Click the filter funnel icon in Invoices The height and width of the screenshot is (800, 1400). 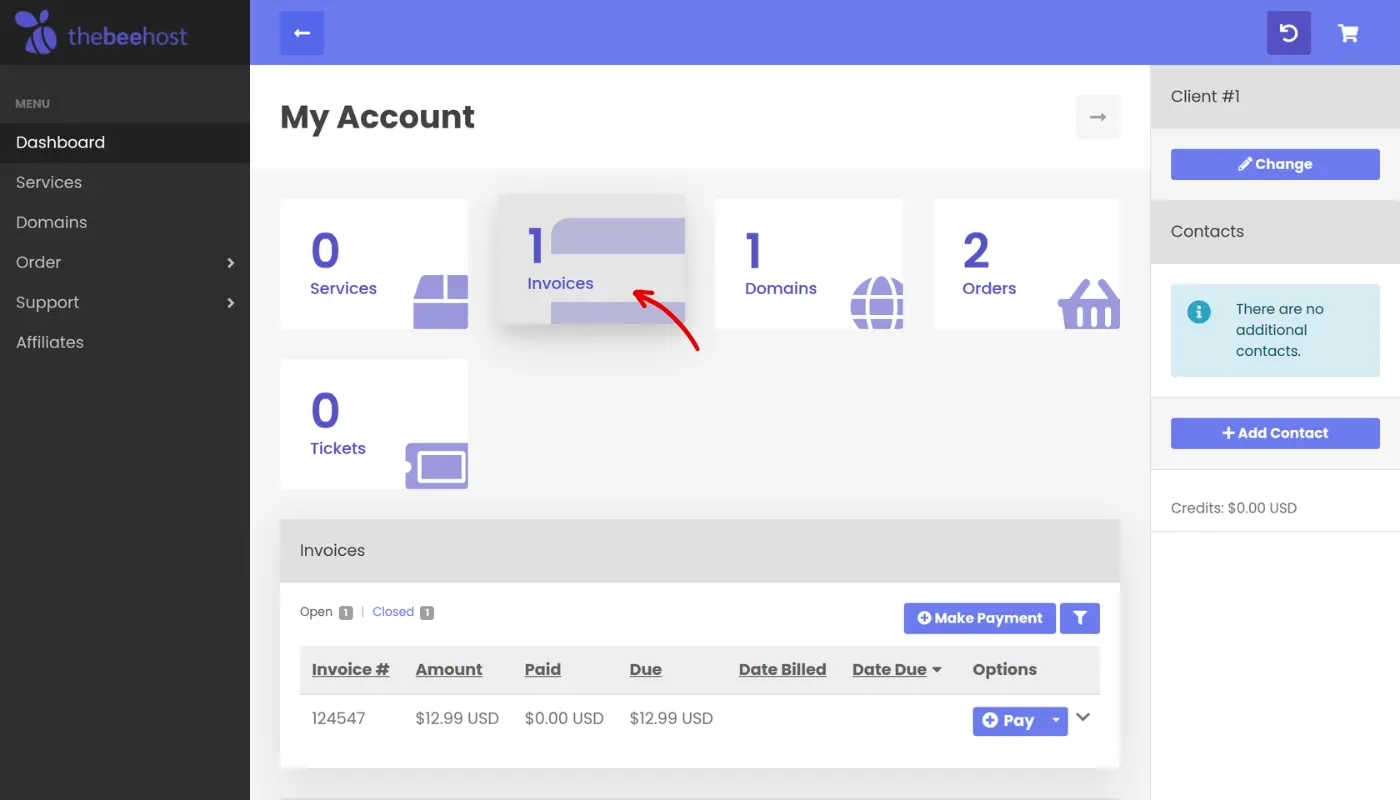(1079, 618)
